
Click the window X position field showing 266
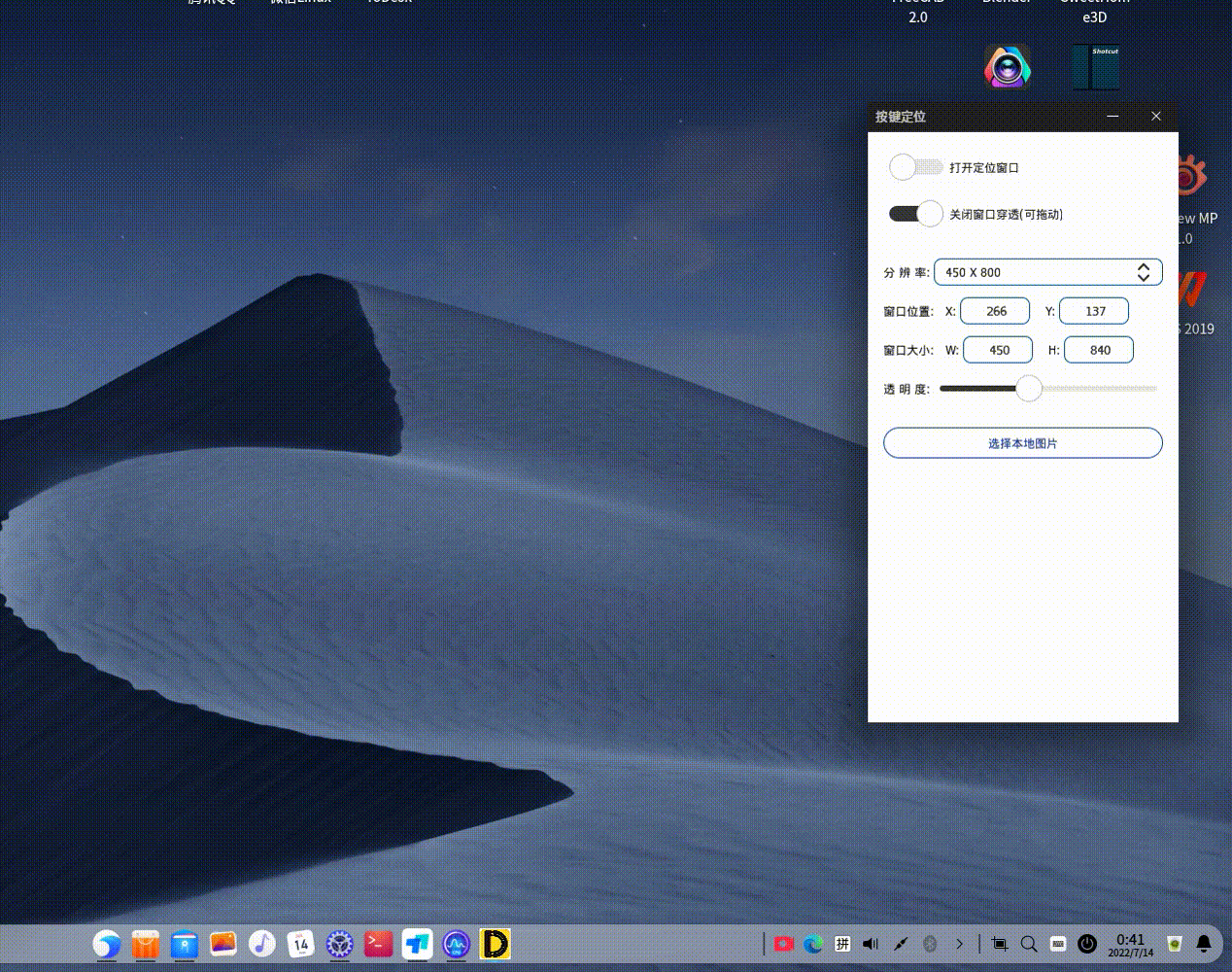(x=994, y=310)
